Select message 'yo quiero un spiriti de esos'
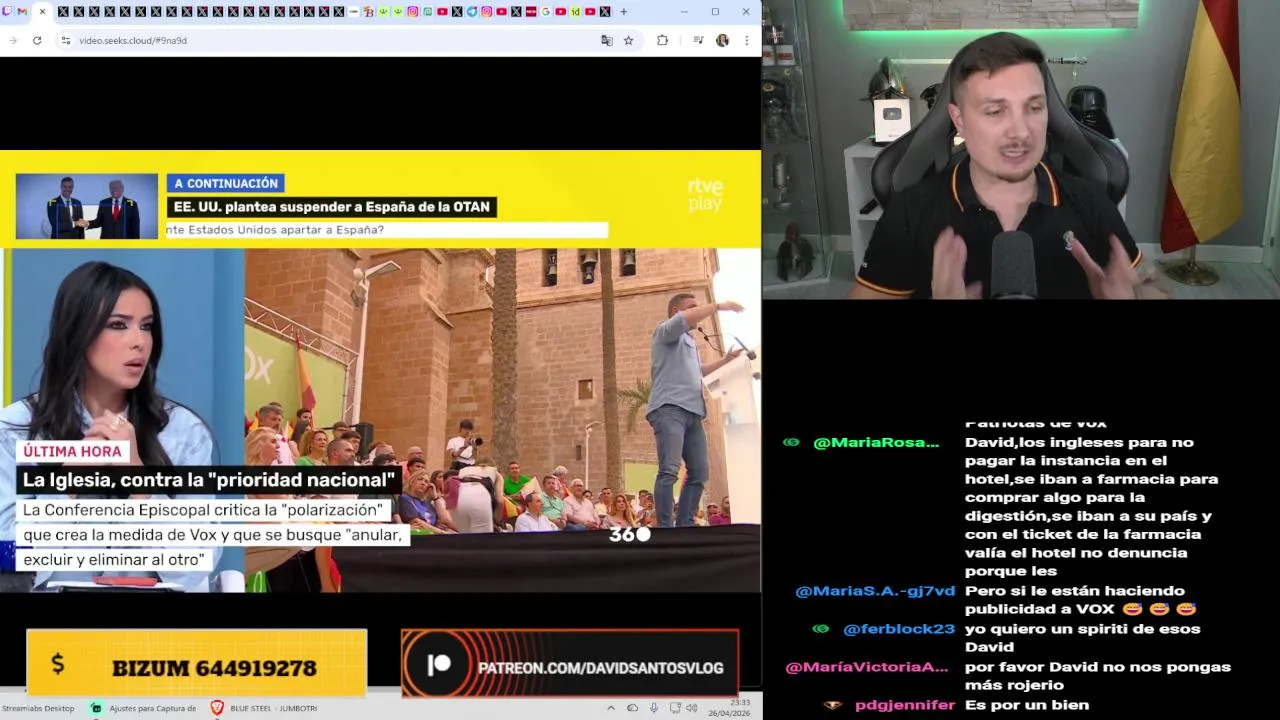The width and height of the screenshot is (1280, 720). [x=1083, y=629]
